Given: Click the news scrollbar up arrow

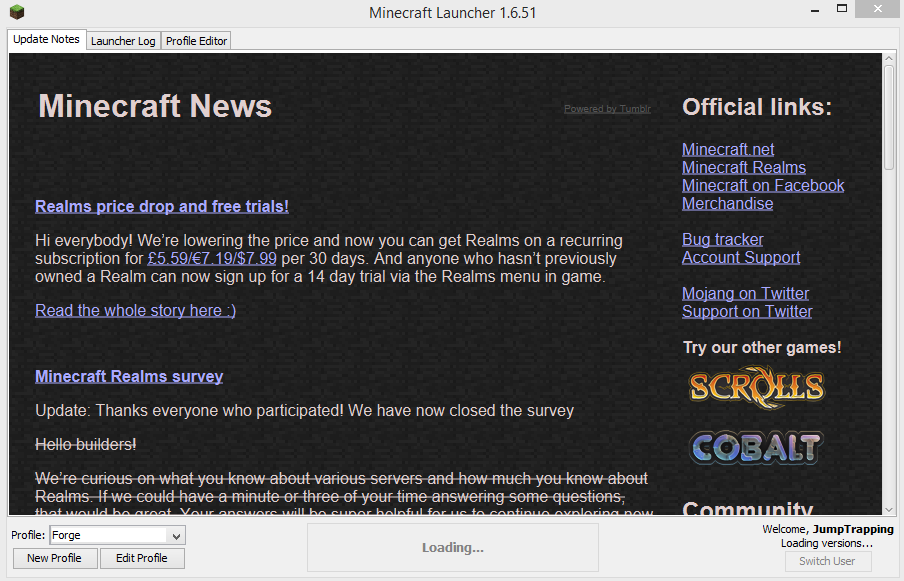Looking at the screenshot, I should pos(888,58).
